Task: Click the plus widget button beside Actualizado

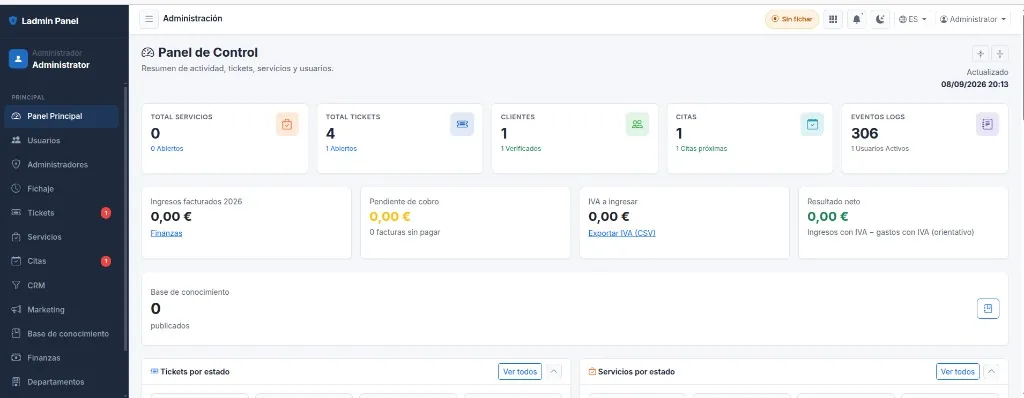Action: click(x=980, y=54)
